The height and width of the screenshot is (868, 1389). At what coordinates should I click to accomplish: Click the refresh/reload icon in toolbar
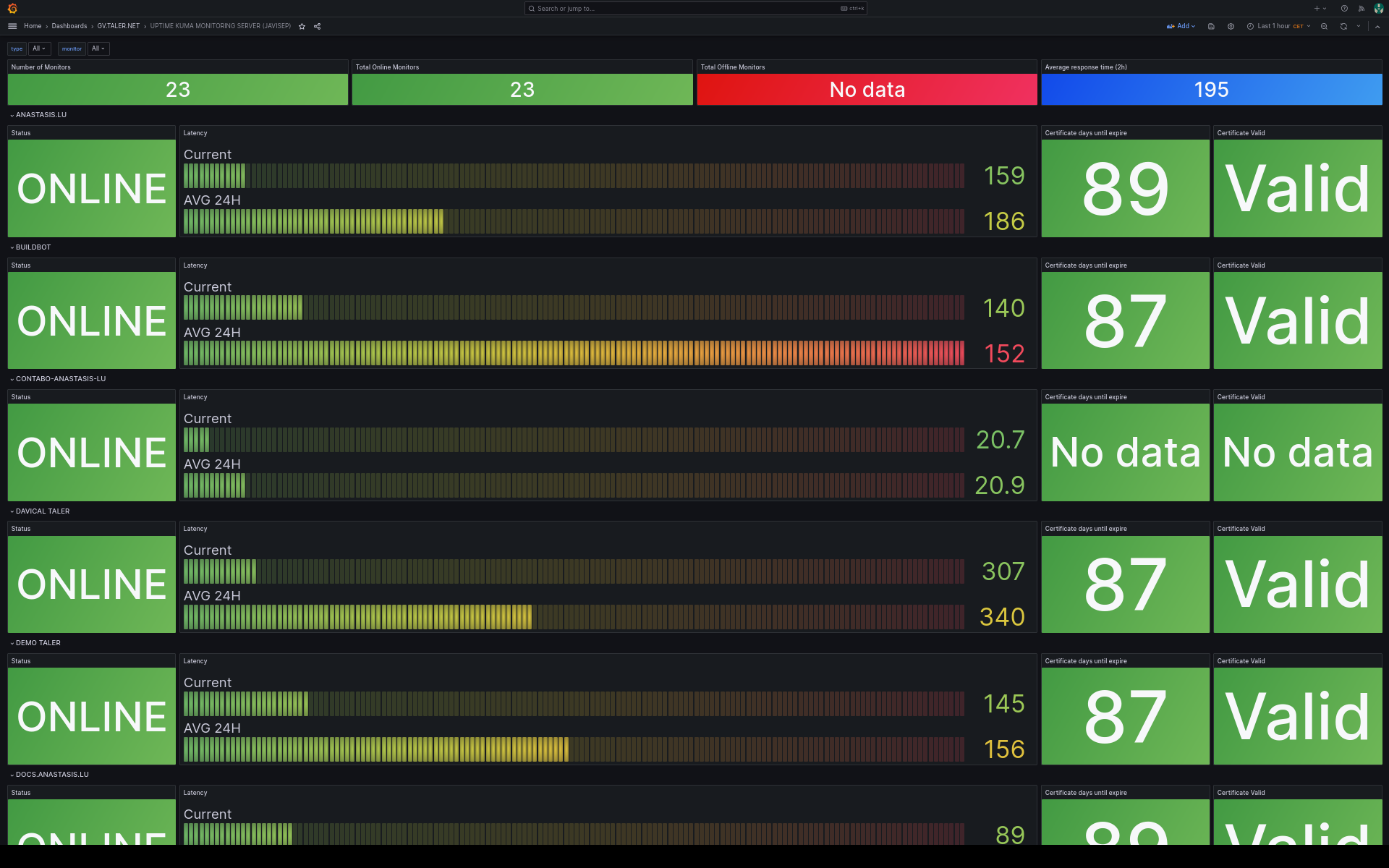(x=1343, y=26)
